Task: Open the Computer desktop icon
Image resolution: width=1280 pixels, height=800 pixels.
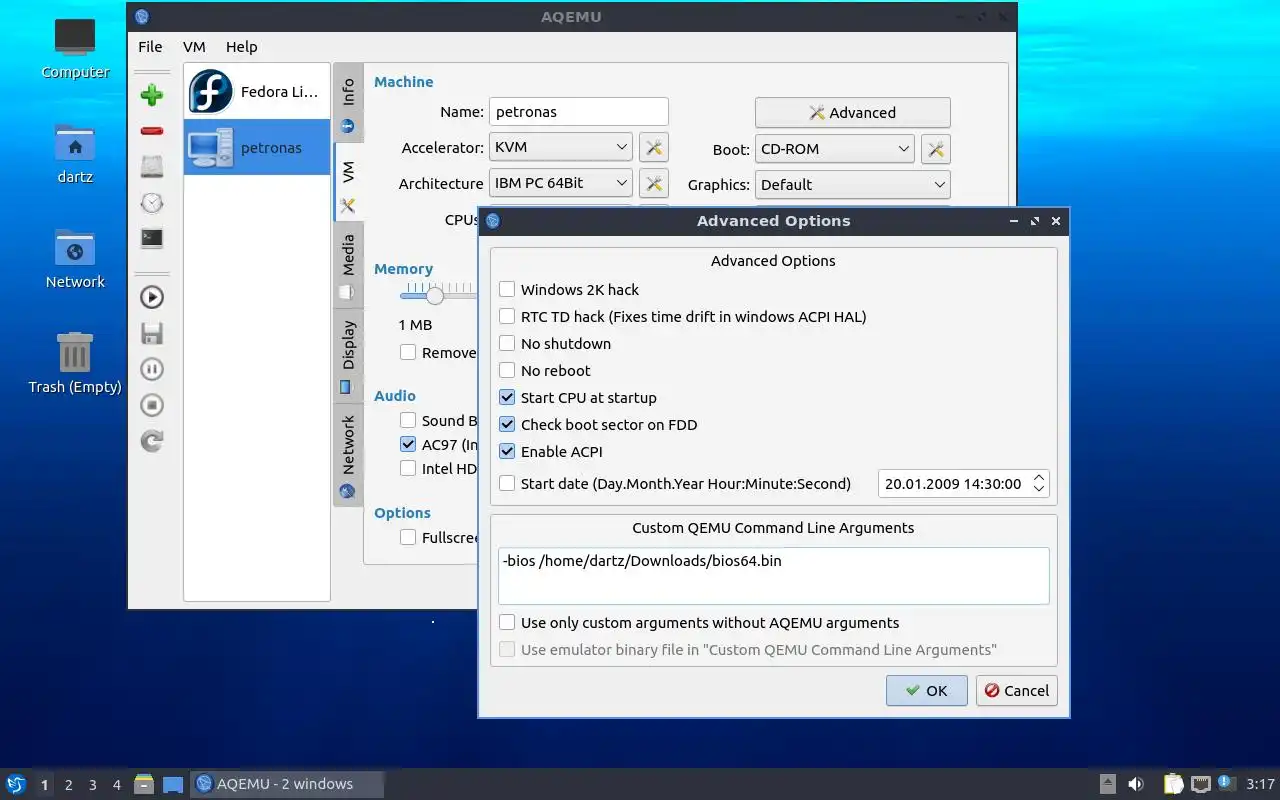Action: 75,48
